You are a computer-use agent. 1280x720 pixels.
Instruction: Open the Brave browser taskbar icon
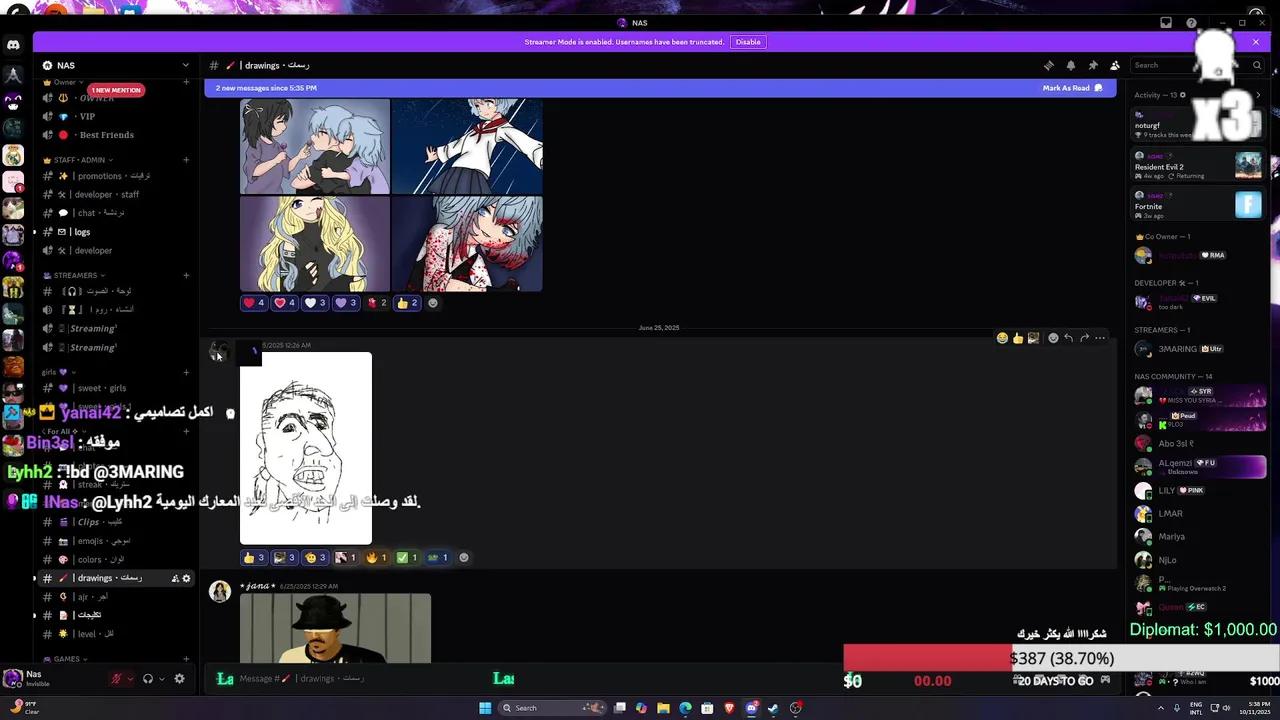pos(729,708)
